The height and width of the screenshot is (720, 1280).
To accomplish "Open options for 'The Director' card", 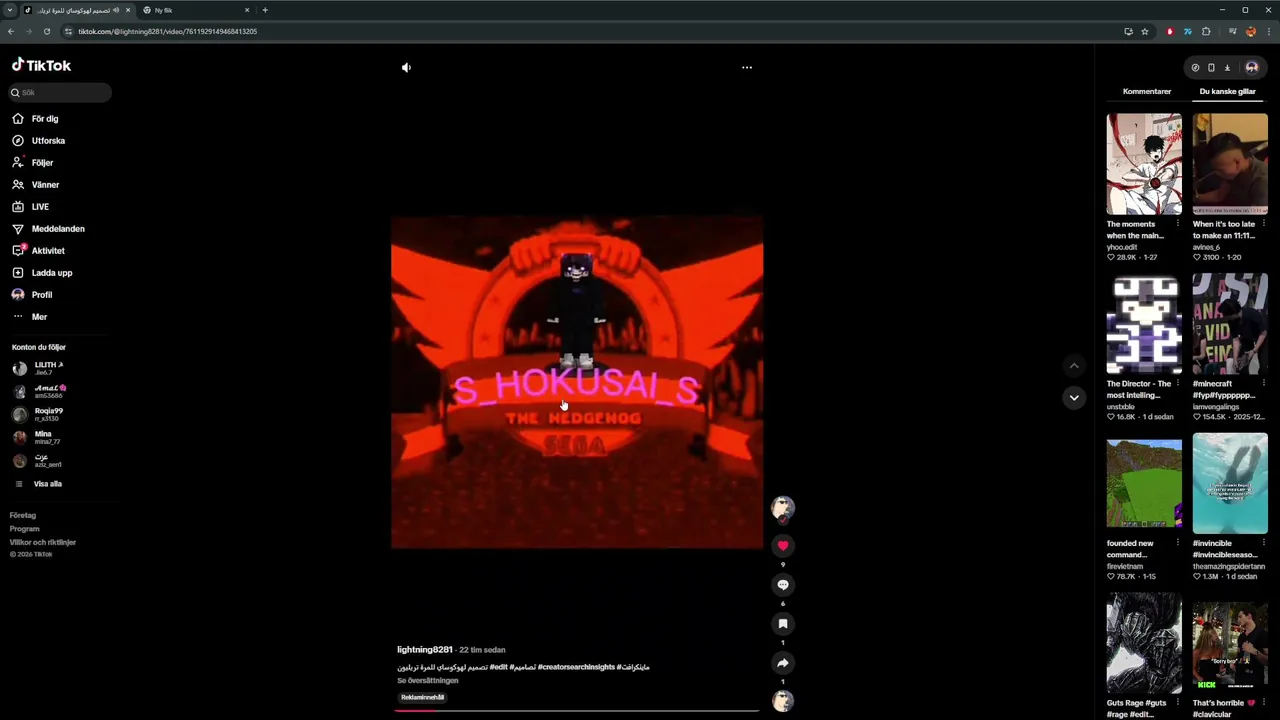I will coord(1177,384).
